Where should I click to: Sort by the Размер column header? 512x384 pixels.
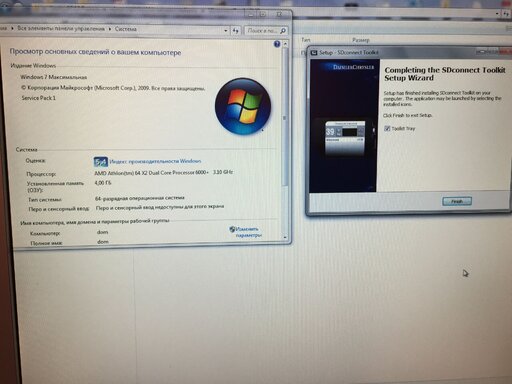tap(361, 40)
